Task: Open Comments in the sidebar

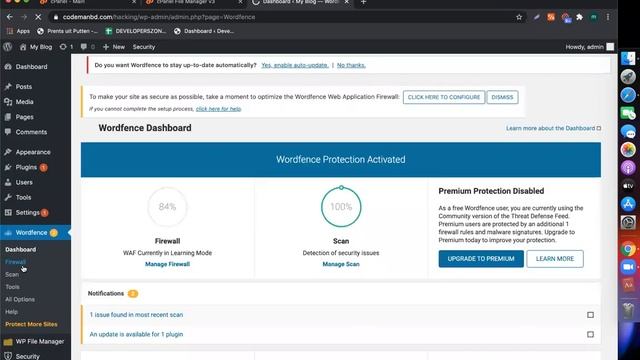Action: 26,132
